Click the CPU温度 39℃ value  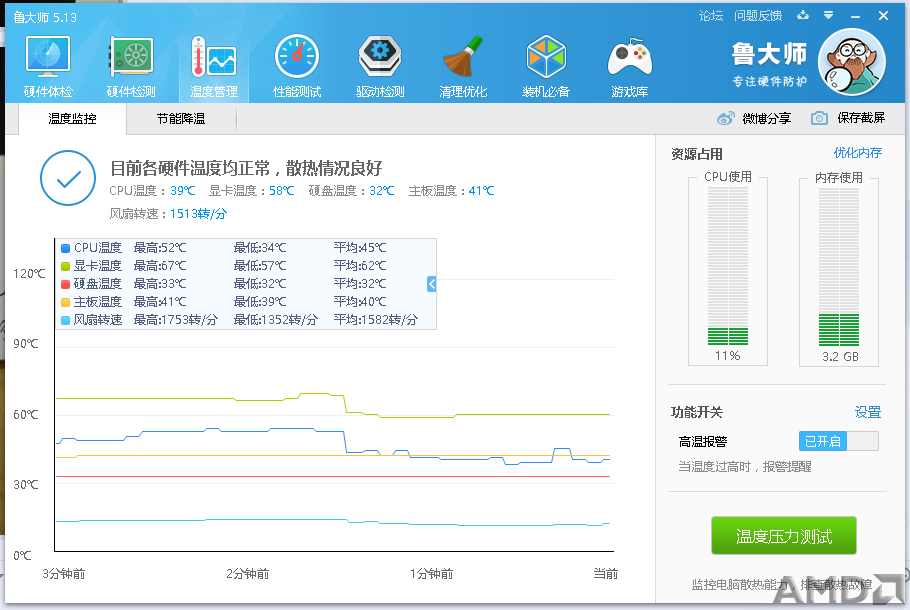(x=183, y=190)
